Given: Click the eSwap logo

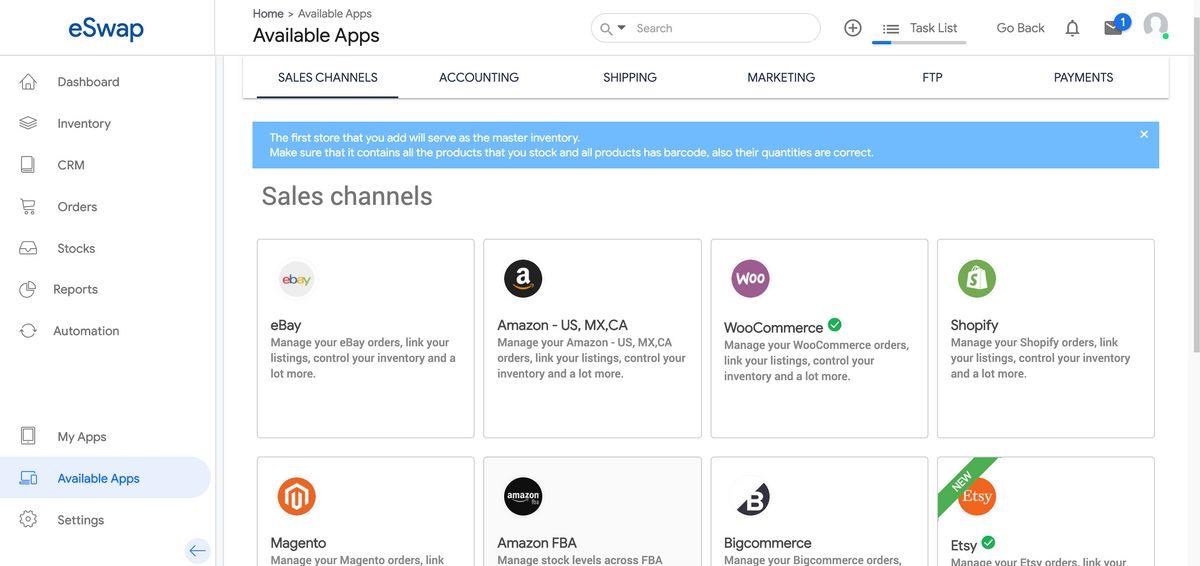Looking at the screenshot, I should click(x=106, y=28).
